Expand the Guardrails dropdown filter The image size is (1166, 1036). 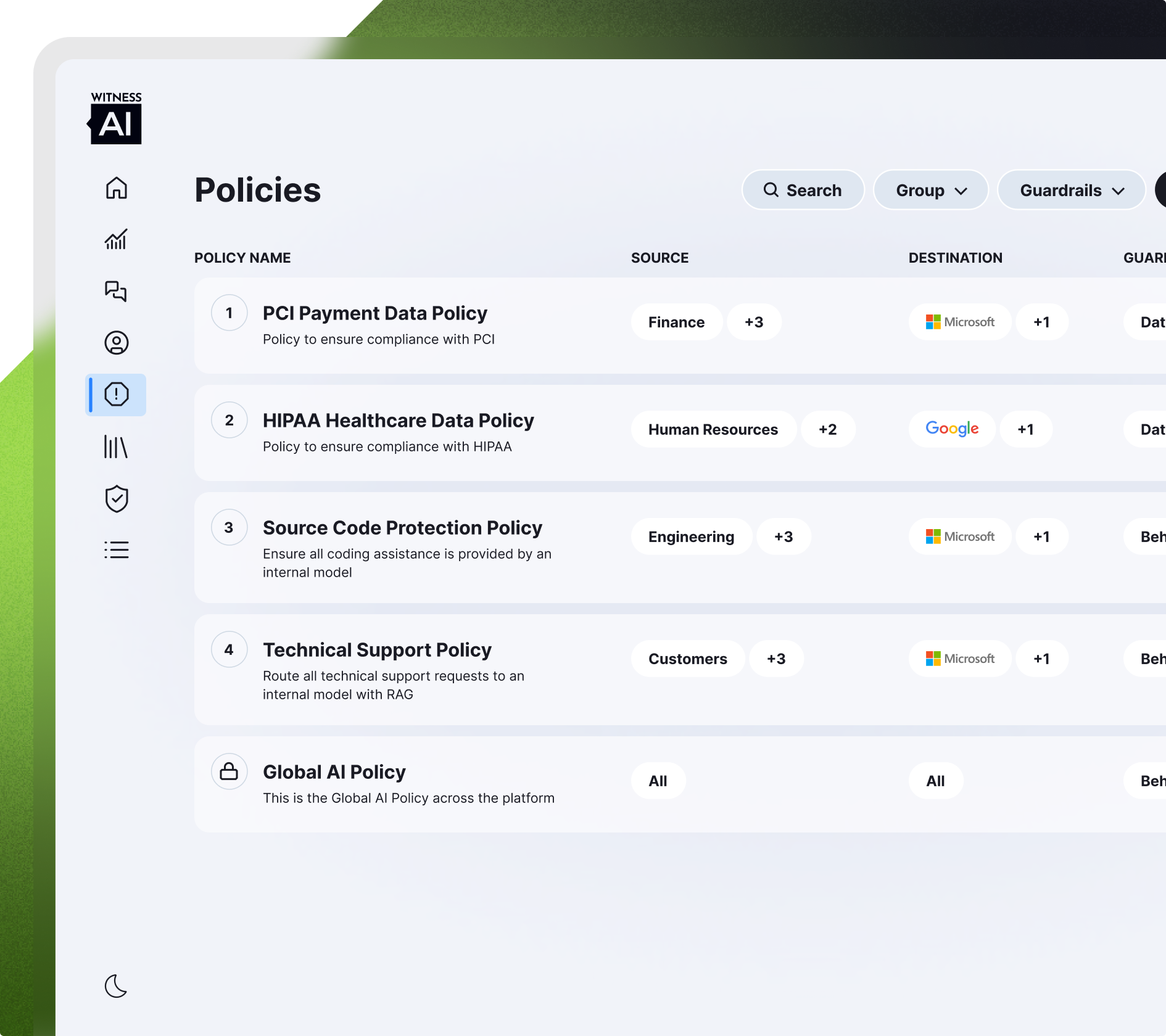point(1071,191)
